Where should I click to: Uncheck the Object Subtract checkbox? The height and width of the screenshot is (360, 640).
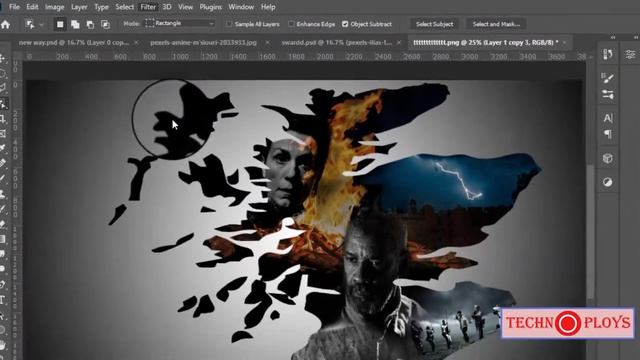tap(345, 24)
